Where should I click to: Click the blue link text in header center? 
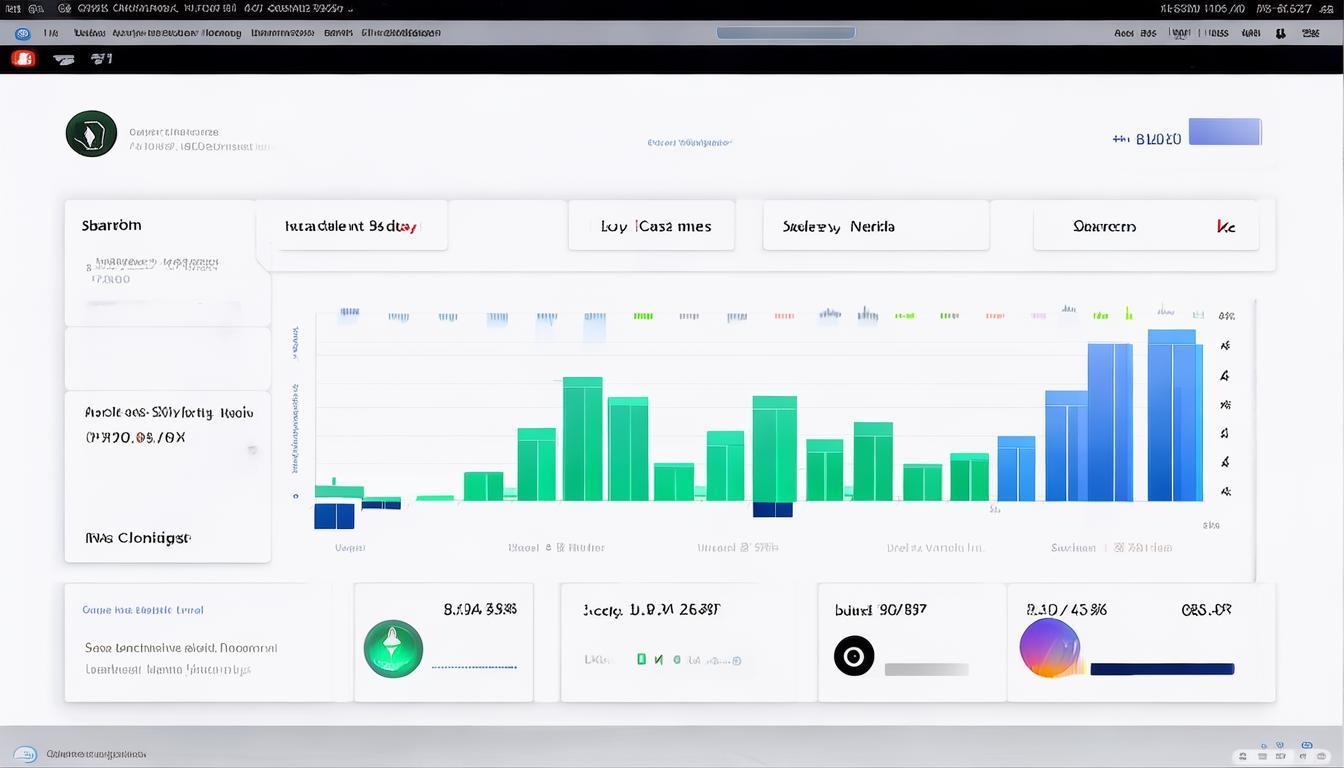point(689,143)
